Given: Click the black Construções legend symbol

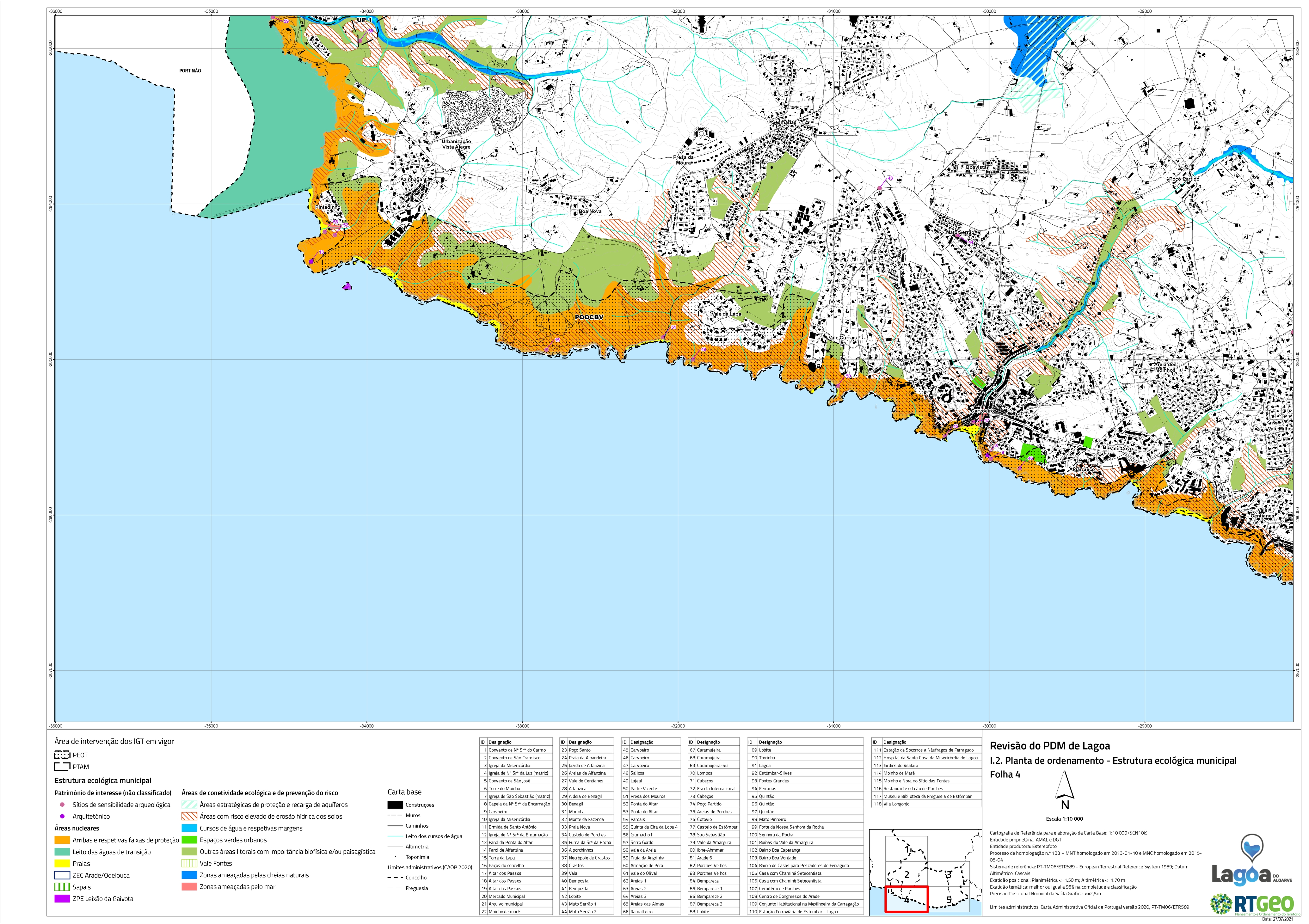Looking at the screenshot, I should click(395, 805).
